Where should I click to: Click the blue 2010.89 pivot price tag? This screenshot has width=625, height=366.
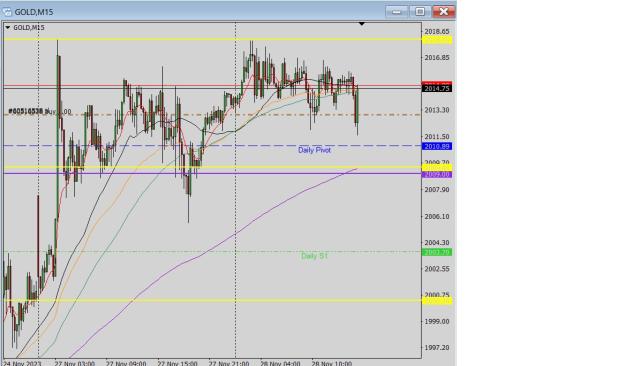(x=437, y=147)
